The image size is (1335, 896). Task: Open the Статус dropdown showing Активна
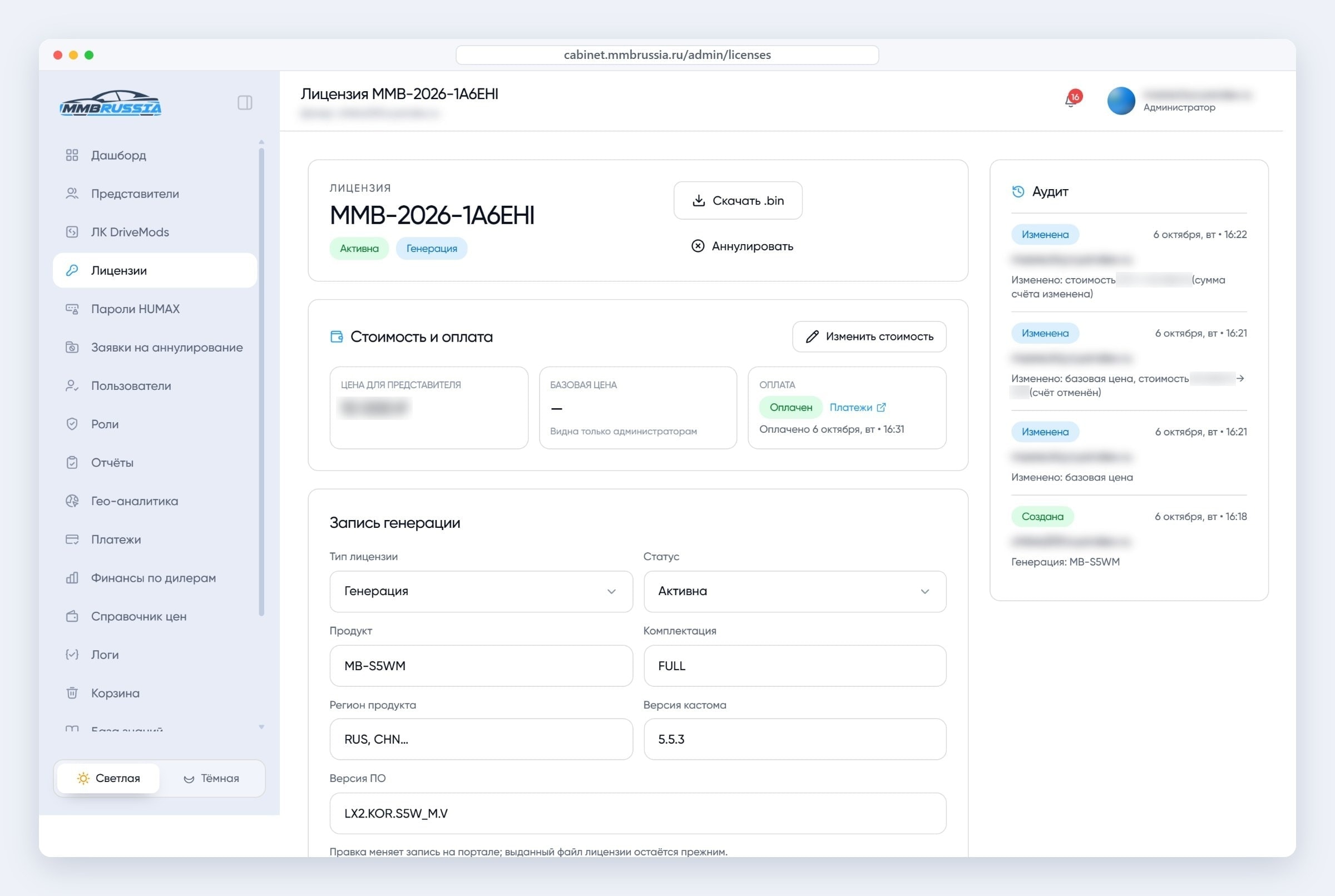pos(794,591)
